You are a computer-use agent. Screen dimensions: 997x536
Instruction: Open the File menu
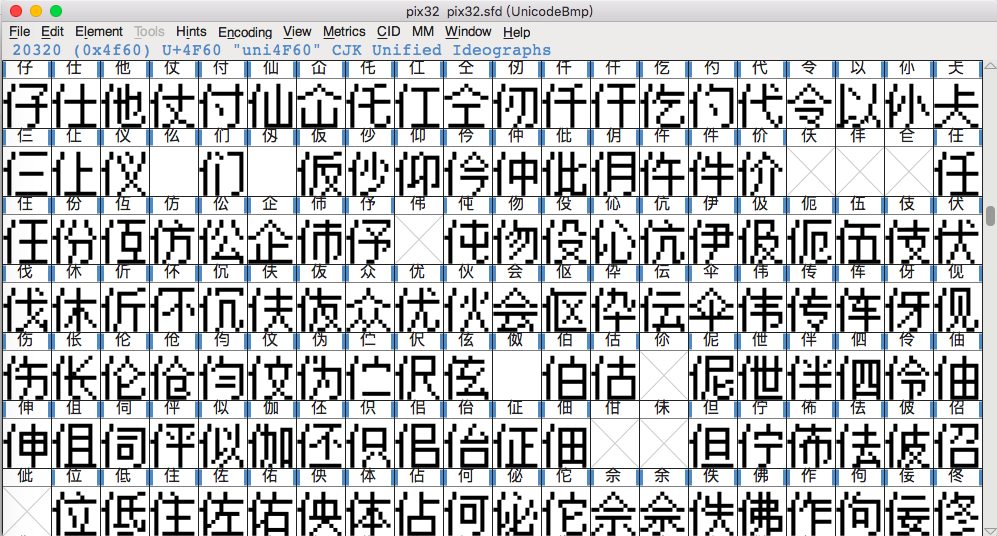[19, 32]
